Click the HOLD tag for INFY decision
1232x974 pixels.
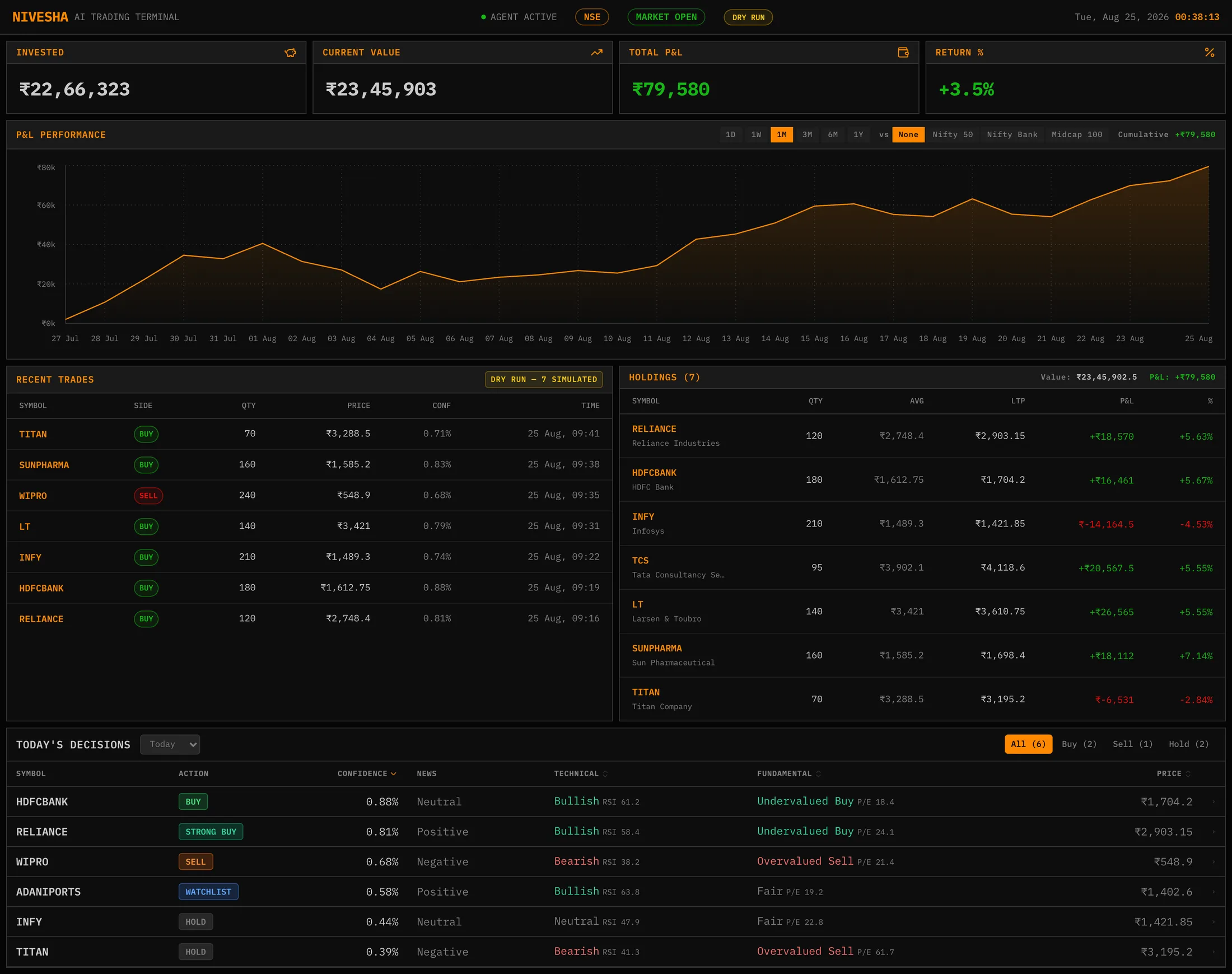[195, 921]
